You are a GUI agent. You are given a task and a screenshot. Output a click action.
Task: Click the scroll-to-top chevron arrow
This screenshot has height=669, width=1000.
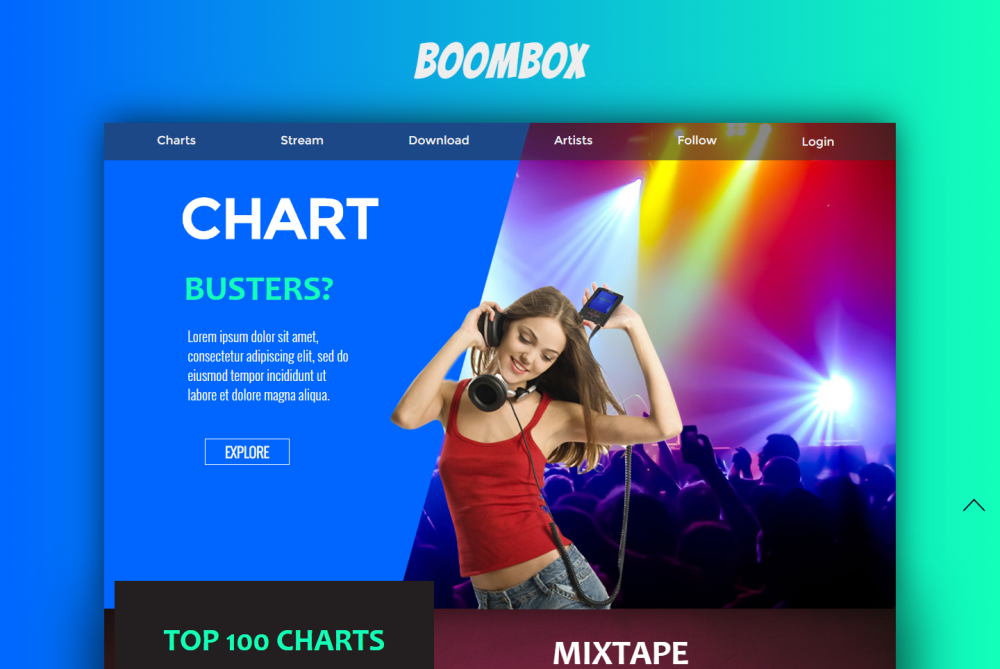(973, 505)
